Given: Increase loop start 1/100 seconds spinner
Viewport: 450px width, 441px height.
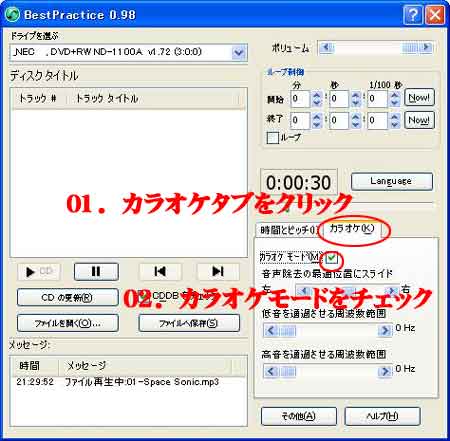Looking at the screenshot, I should pyautogui.click(x=395, y=95).
